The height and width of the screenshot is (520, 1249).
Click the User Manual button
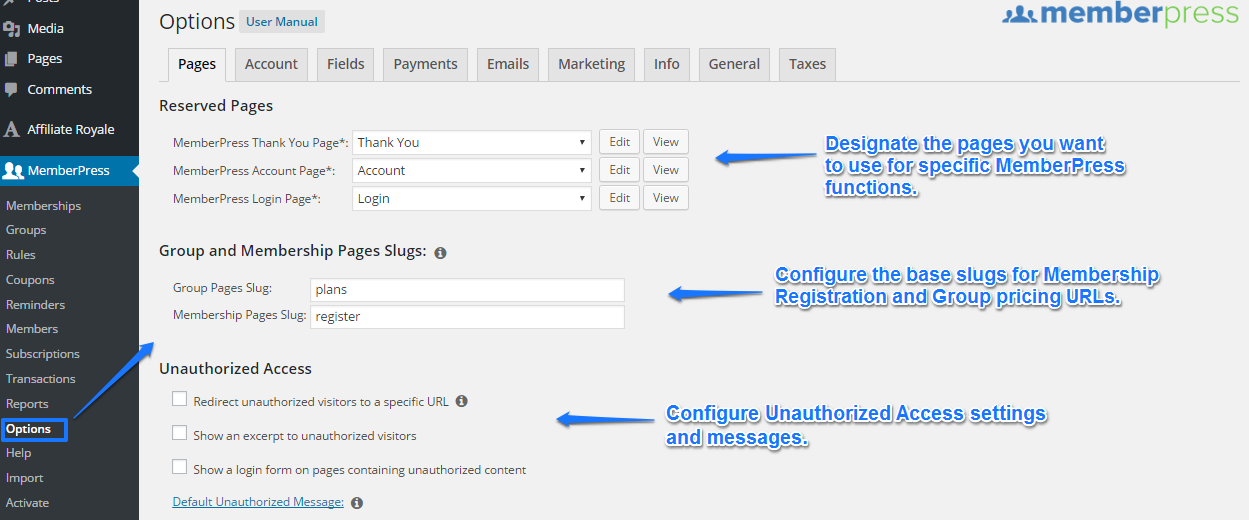click(282, 22)
